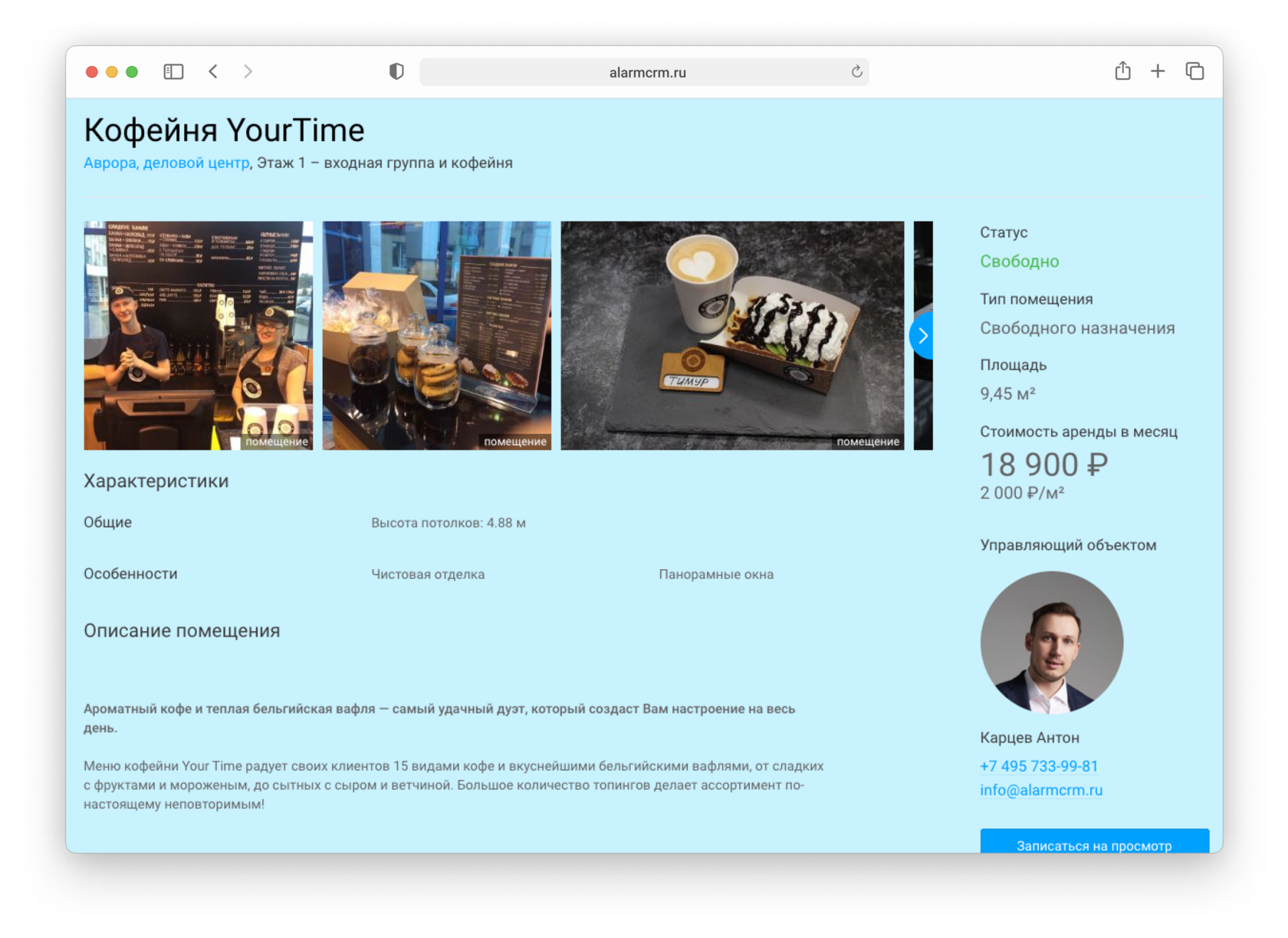Click the Статус label

[x=1004, y=232]
